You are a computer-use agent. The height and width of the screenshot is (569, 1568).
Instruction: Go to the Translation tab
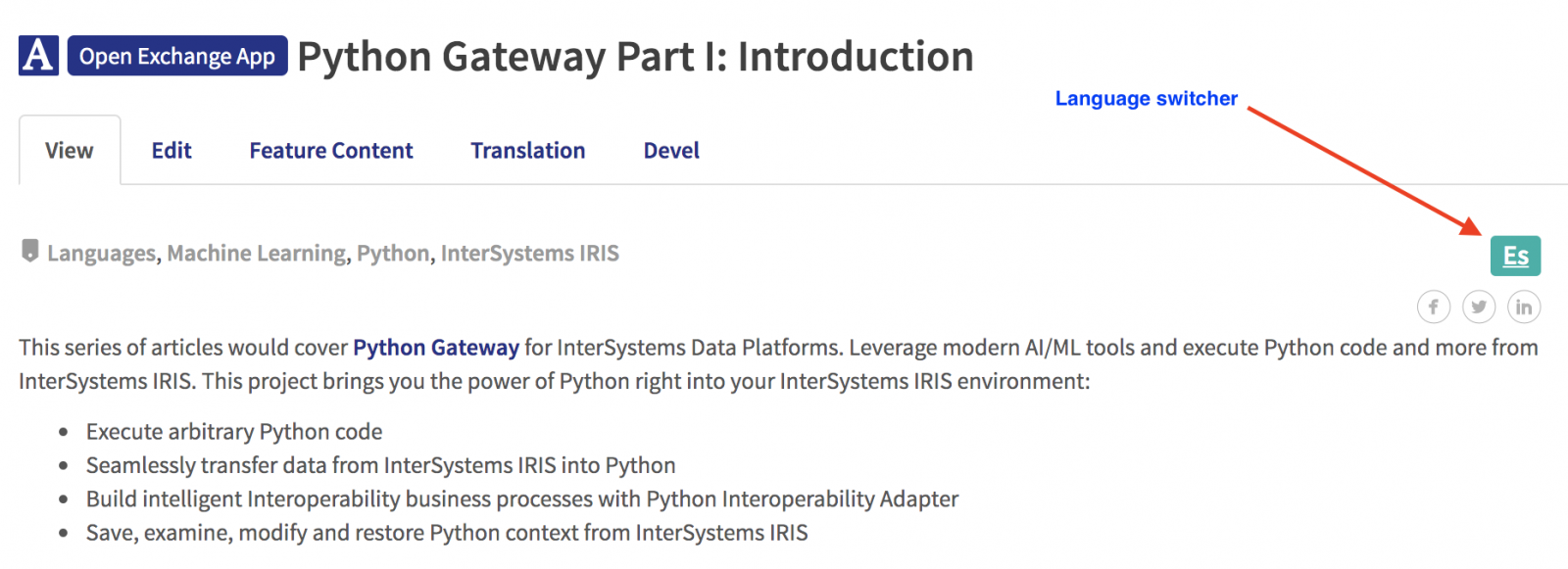click(528, 150)
